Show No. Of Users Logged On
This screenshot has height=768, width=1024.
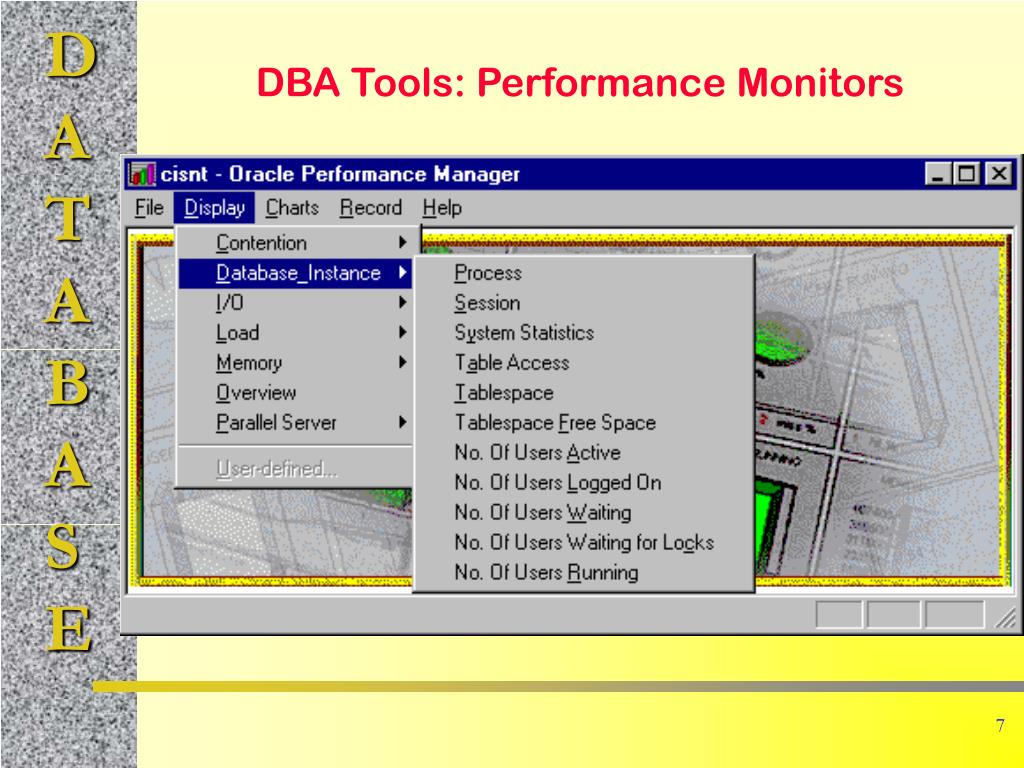point(584,483)
